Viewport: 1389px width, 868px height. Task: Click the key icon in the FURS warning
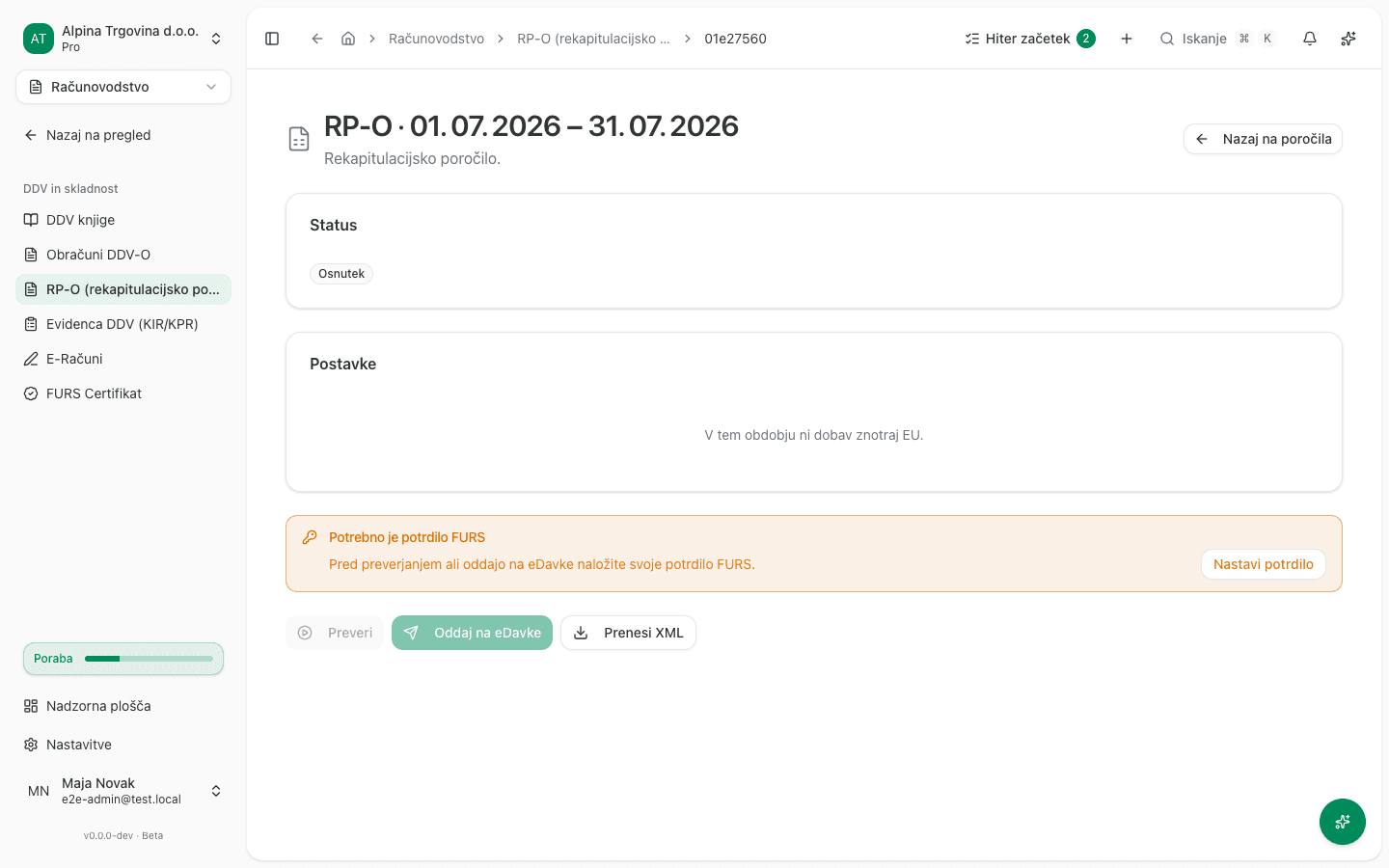pos(310,537)
